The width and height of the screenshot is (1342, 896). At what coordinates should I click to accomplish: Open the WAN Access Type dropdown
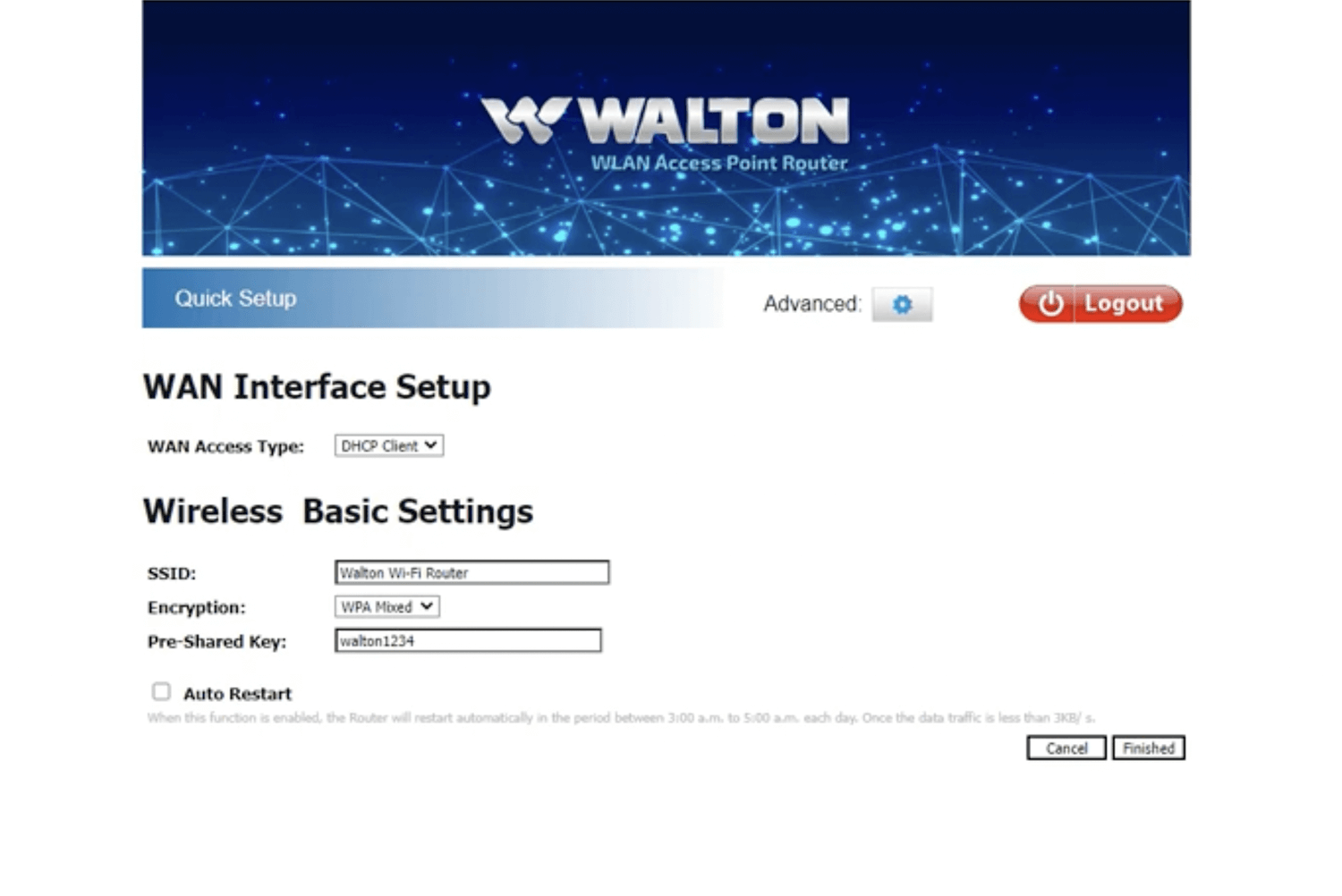[x=389, y=445]
